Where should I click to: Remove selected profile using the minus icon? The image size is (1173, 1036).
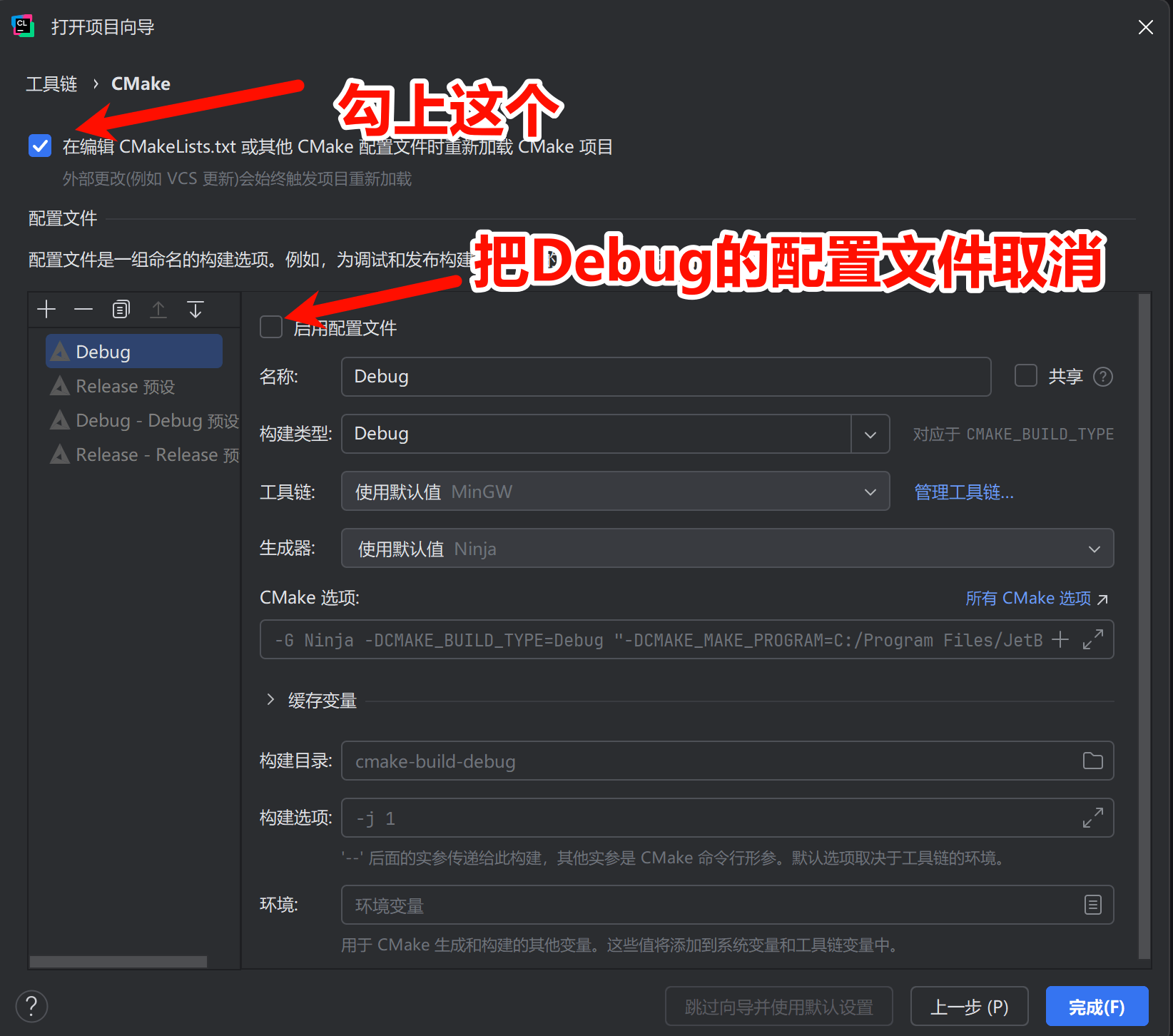point(83,309)
